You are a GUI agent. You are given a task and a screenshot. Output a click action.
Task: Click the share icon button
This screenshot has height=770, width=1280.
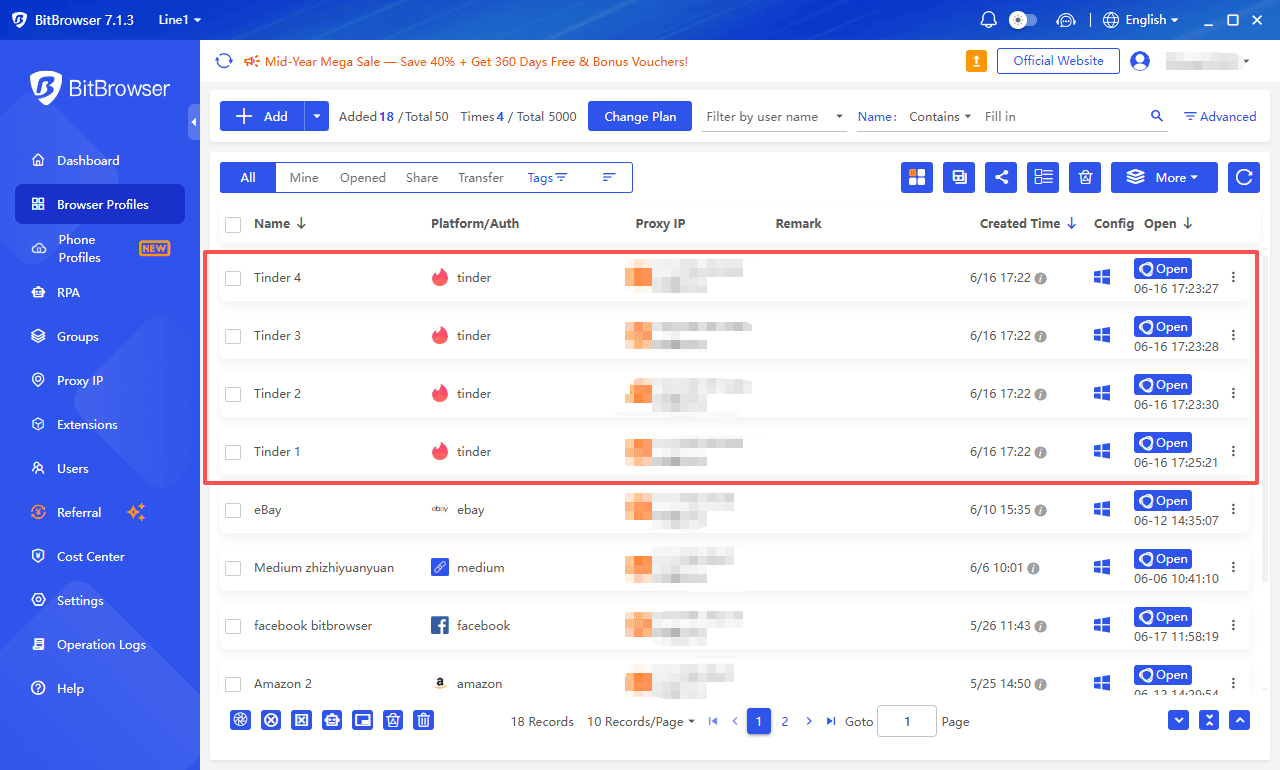(x=1001, y=177)
